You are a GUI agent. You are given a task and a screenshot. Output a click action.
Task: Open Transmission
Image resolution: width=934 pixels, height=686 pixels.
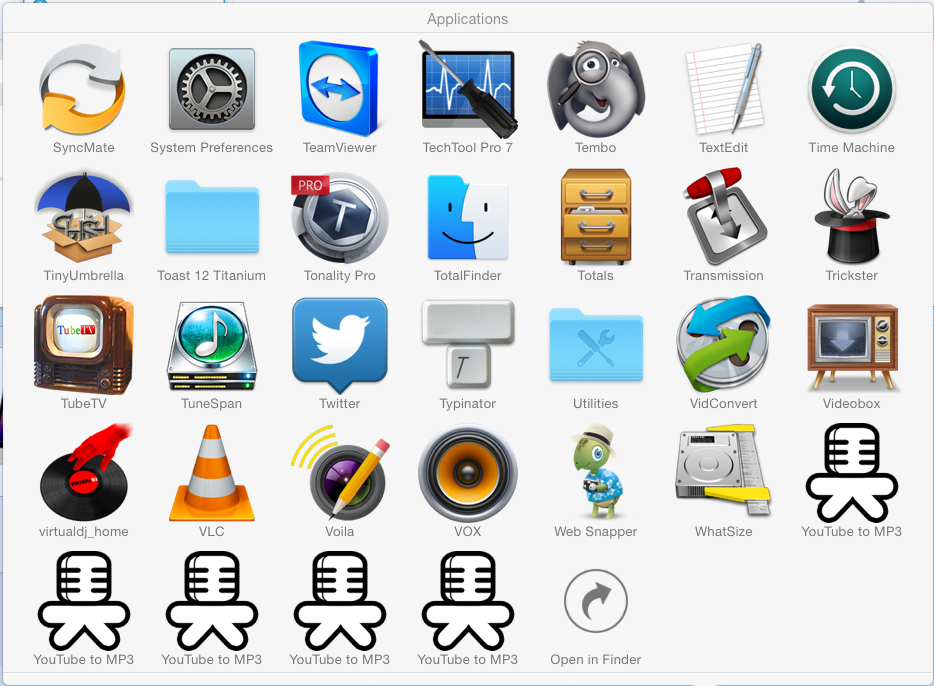(724, 217)
